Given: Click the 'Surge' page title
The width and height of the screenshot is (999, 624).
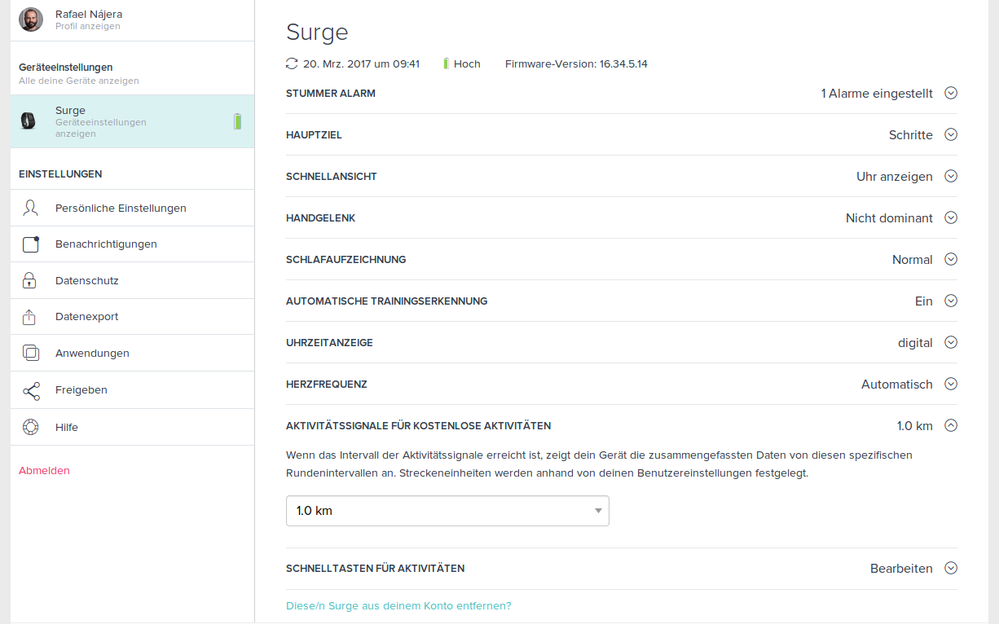Looking at the screenshot, I should [x=317, y=32].
